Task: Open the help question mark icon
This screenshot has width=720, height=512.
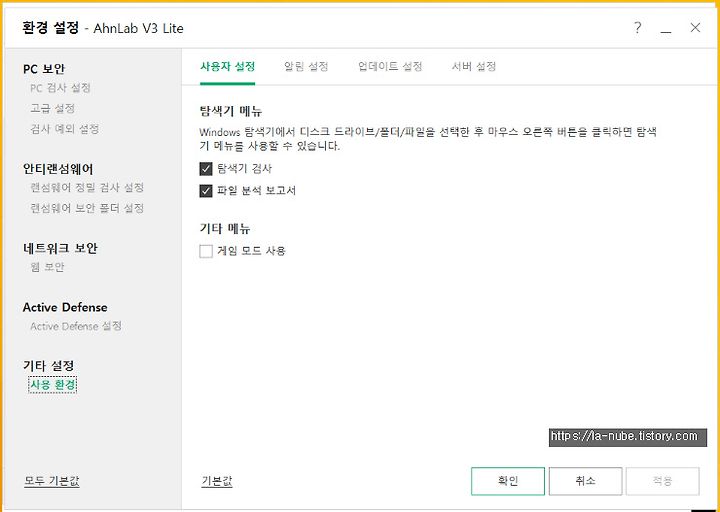Action: click(x=637, y=28)
